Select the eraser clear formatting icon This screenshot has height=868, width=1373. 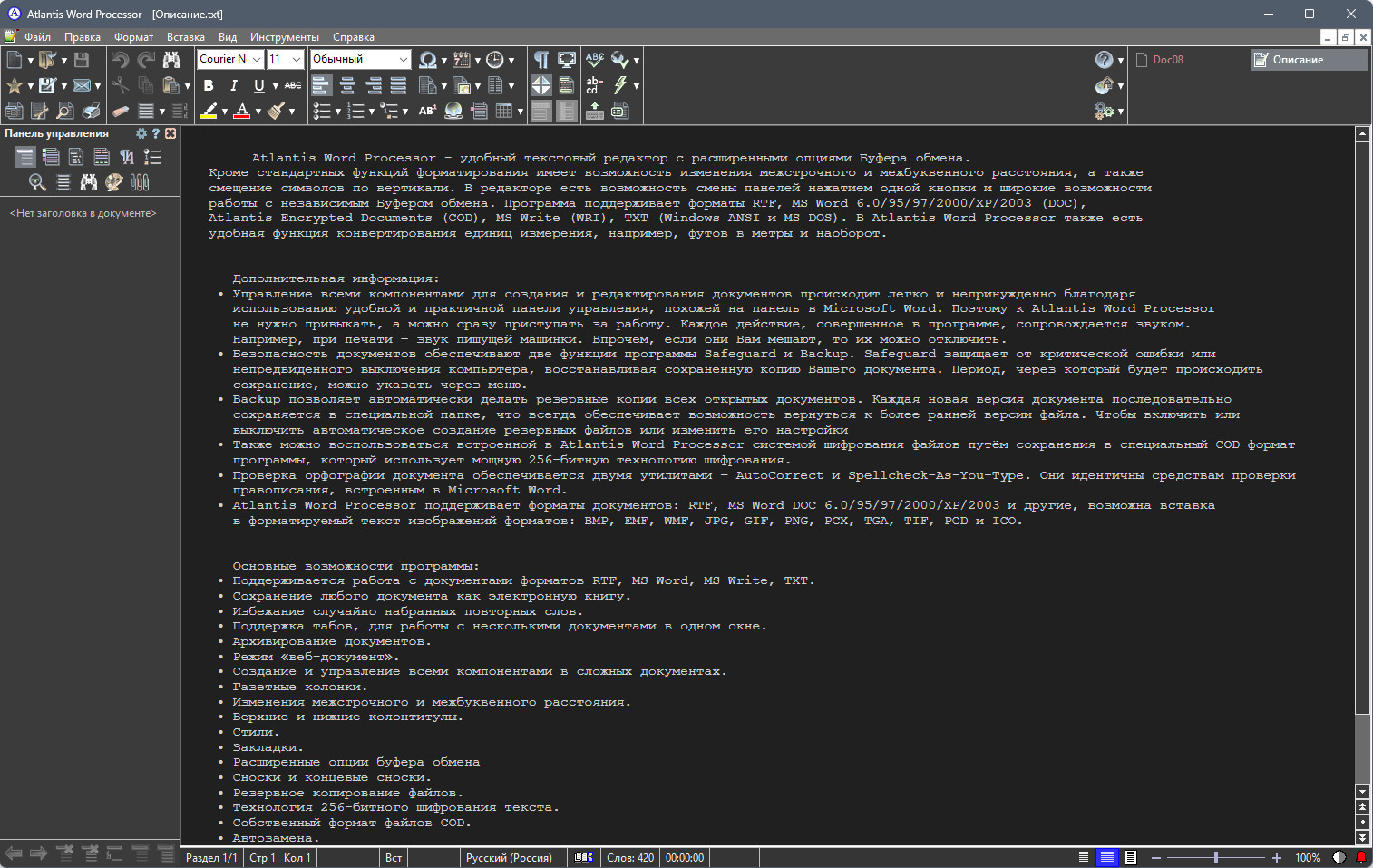(x=121, y=111)
